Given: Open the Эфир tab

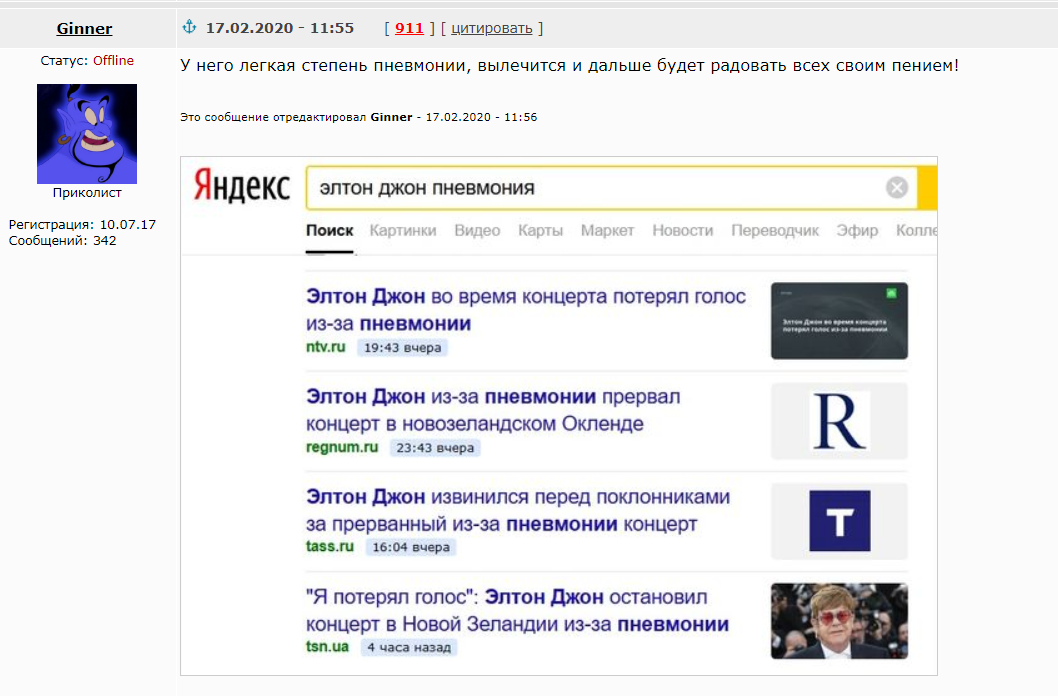Looking at the screenshot, I should (x=857, y=231).
